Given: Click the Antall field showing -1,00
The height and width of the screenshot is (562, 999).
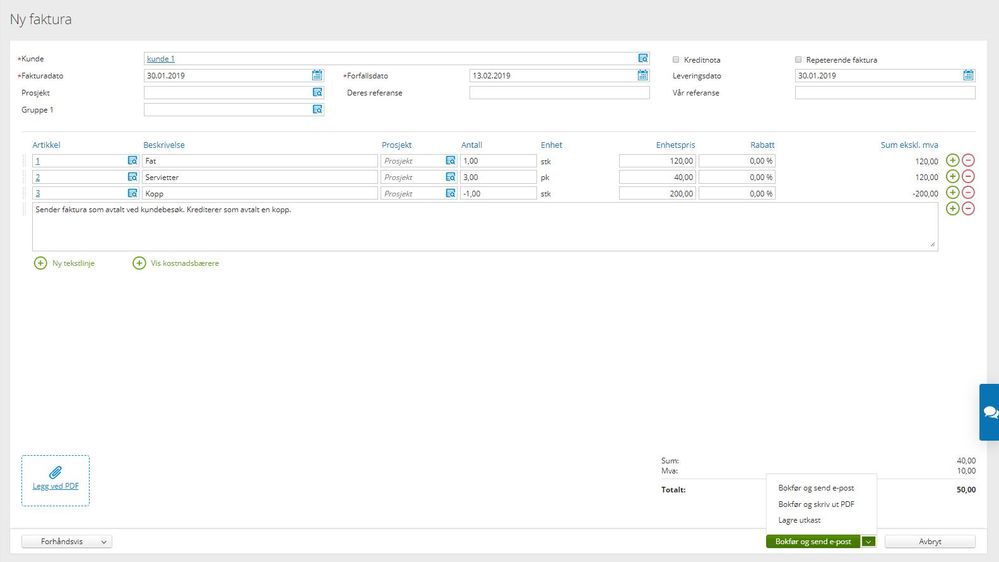Looking at the screenshot, I should 498,193.
